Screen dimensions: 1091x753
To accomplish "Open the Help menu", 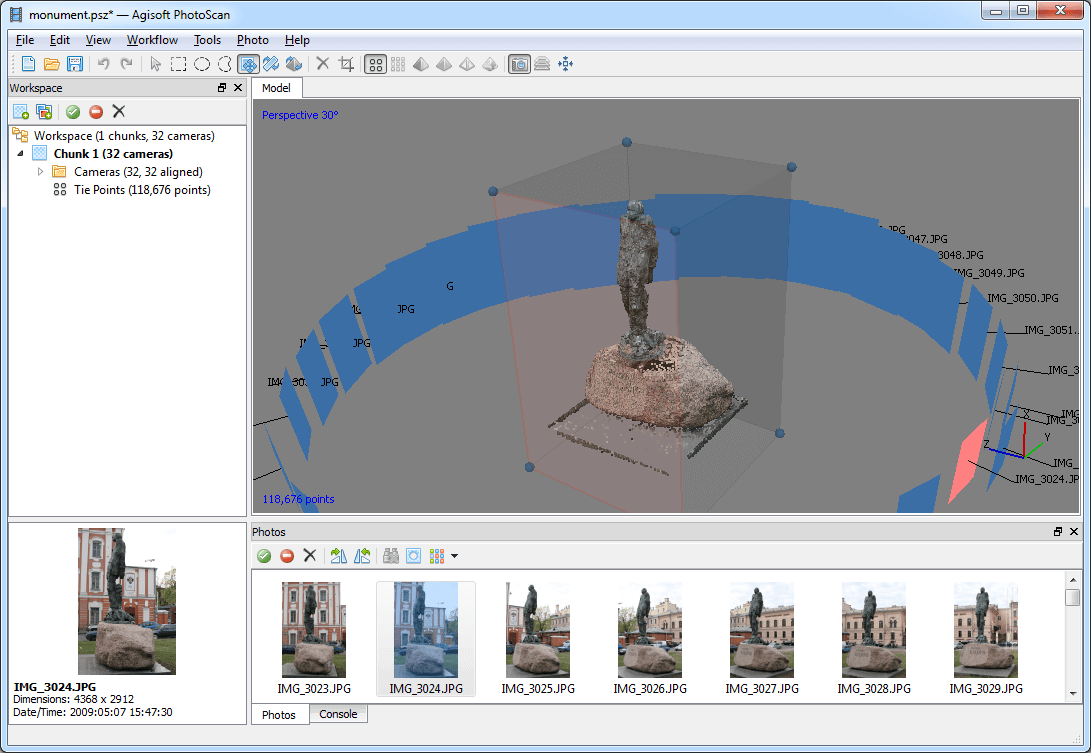I will pyautogui.click(x=297, y=40).
